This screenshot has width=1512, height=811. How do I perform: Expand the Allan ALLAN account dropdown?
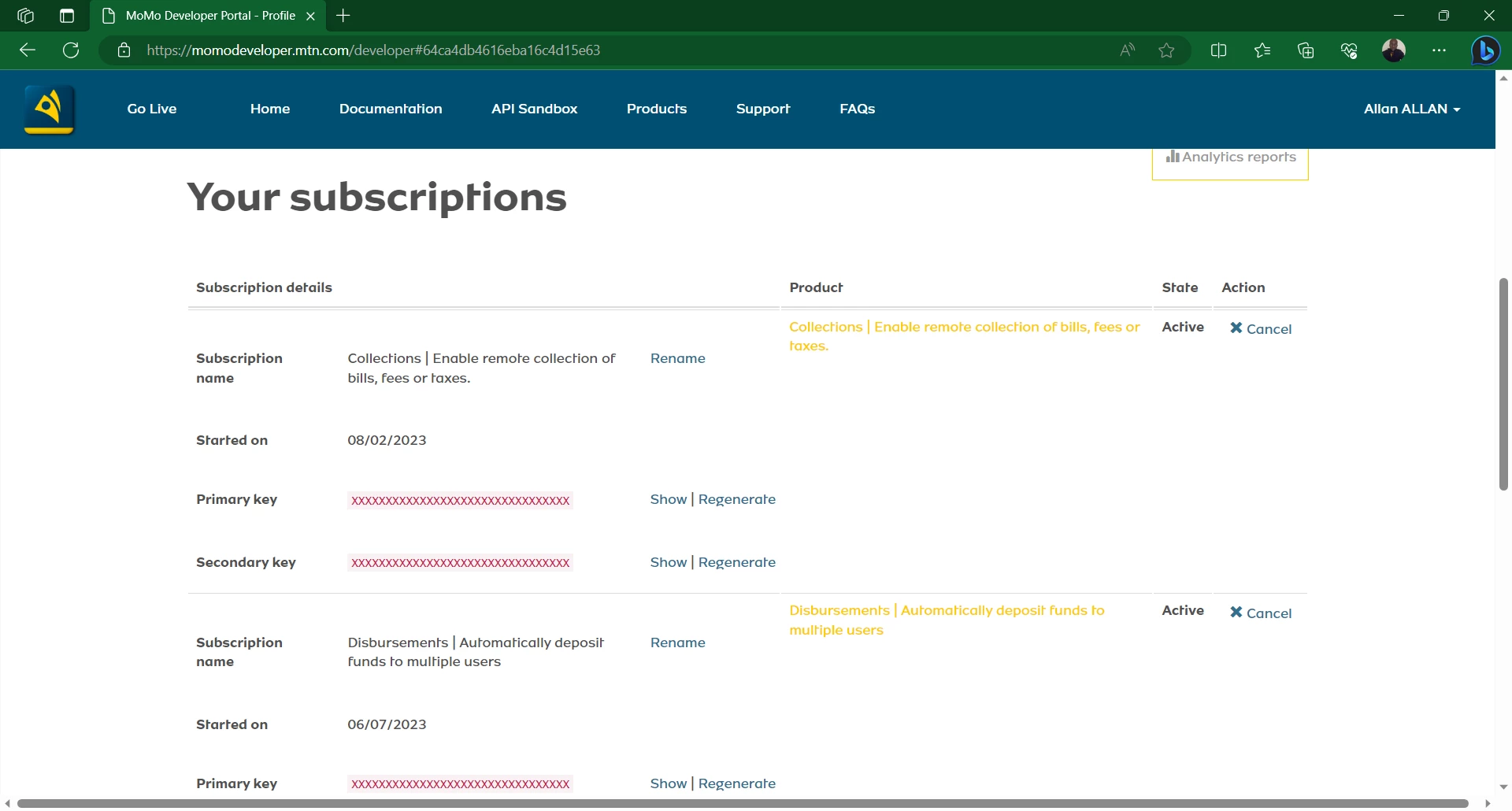click(1411, 109)
